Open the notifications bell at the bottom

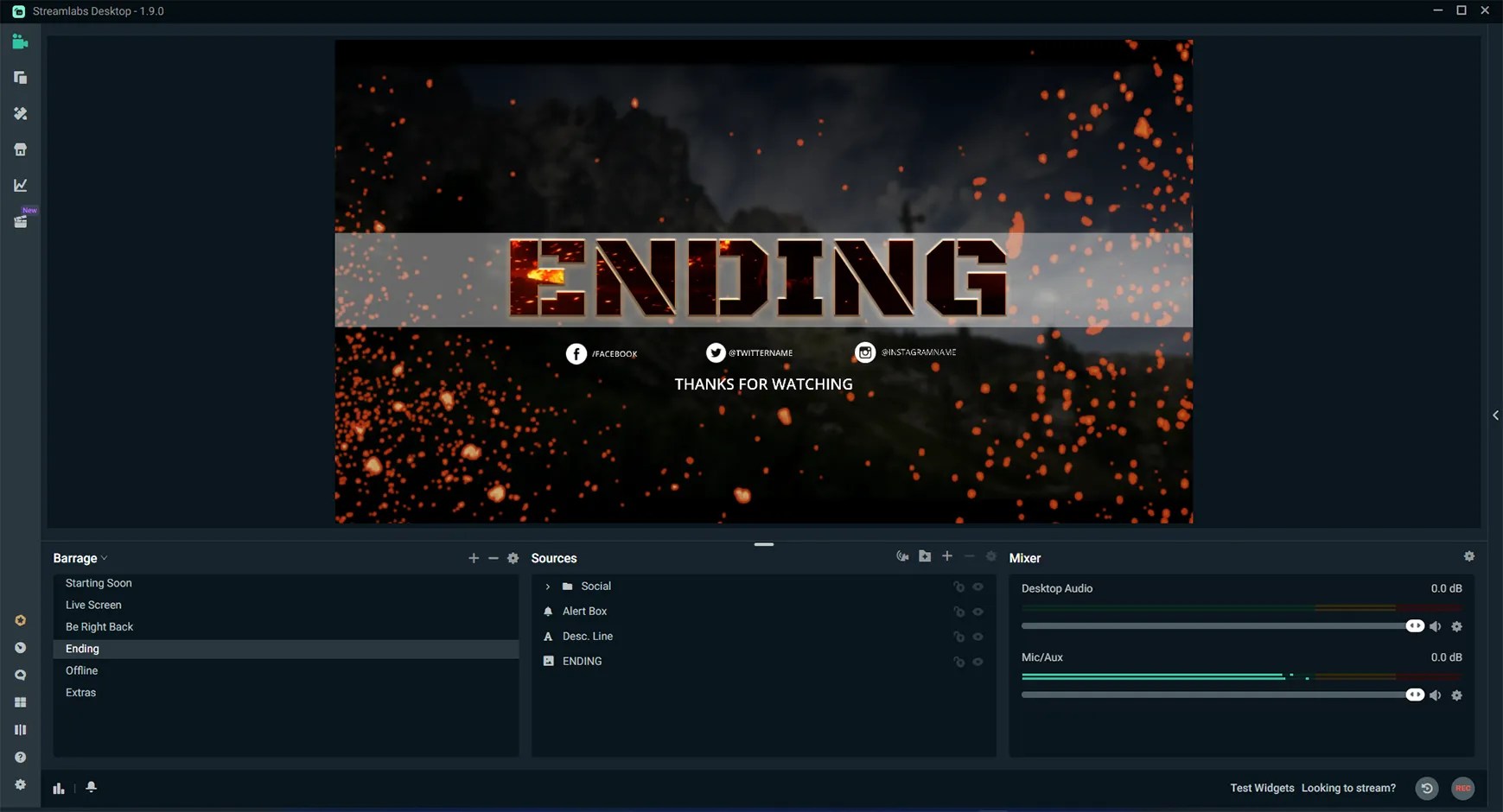coord(91,787)
